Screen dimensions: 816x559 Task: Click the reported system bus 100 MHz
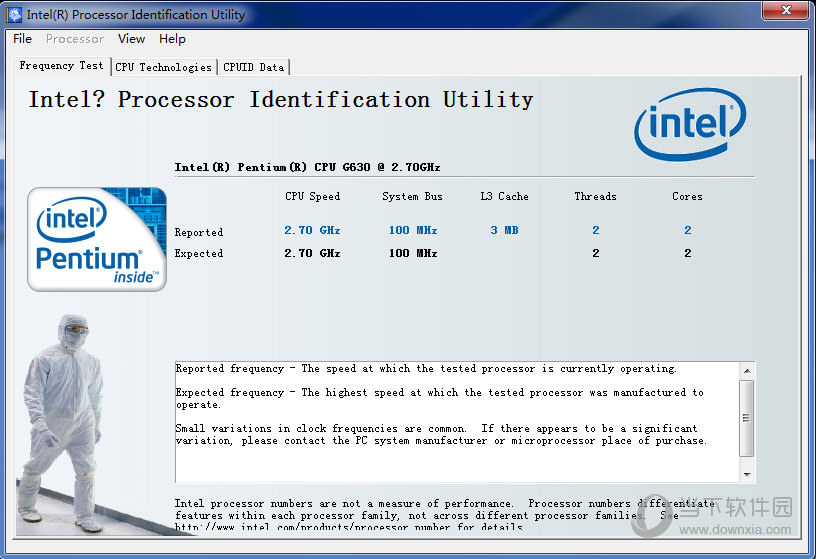(x=413, y=230)
